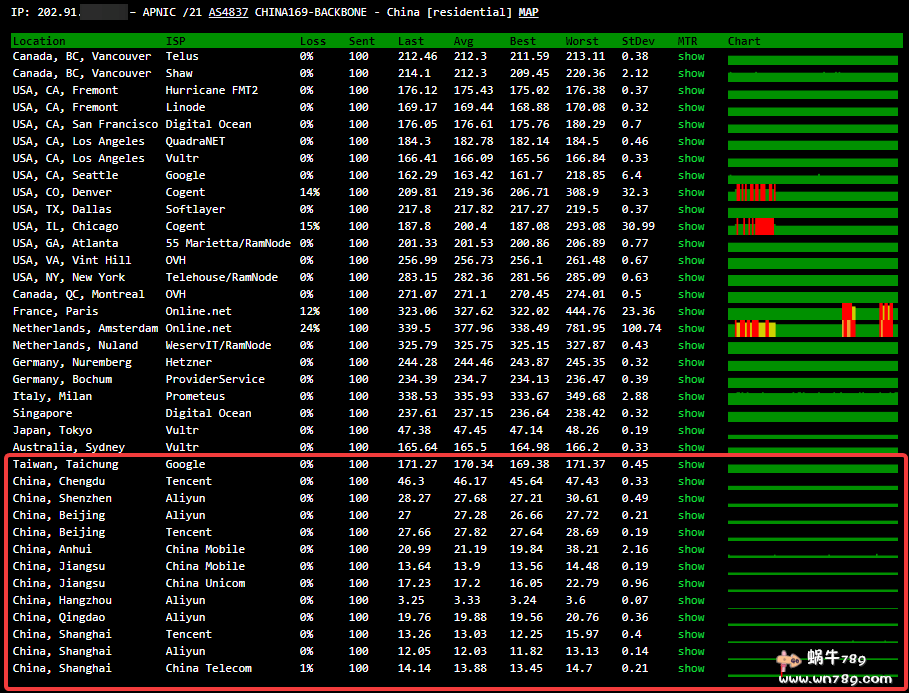Viewport: 909px width, 693px height.
Task: Click the StDev column header
Action: [634, 41]
